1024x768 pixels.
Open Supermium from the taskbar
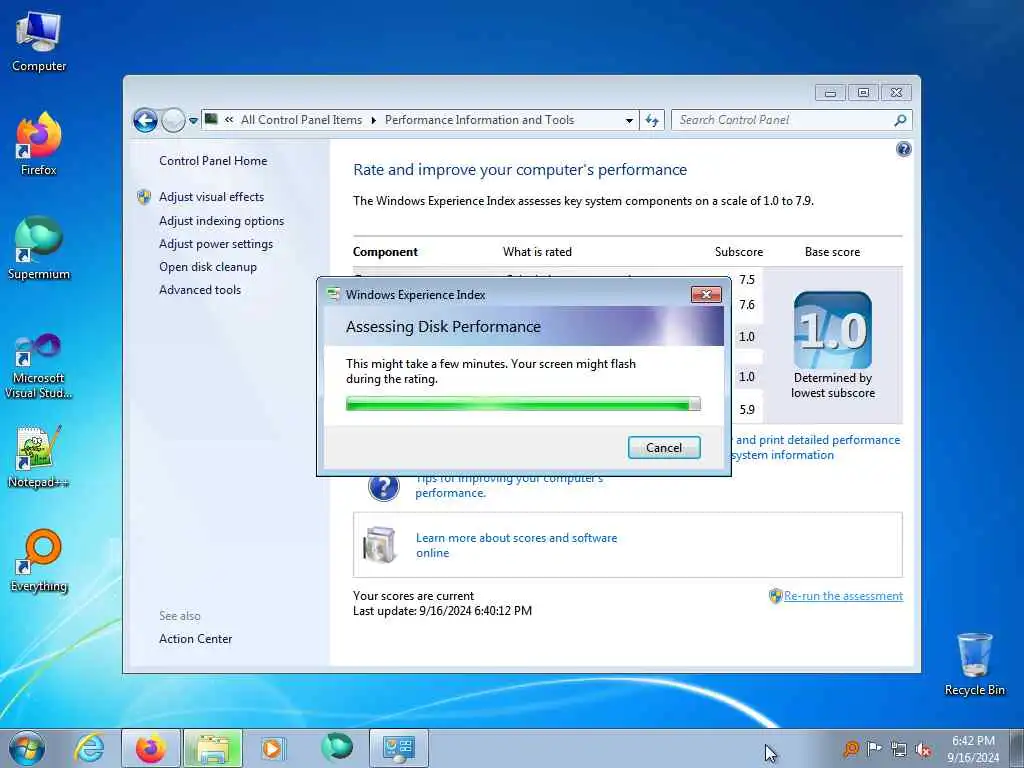337,747
